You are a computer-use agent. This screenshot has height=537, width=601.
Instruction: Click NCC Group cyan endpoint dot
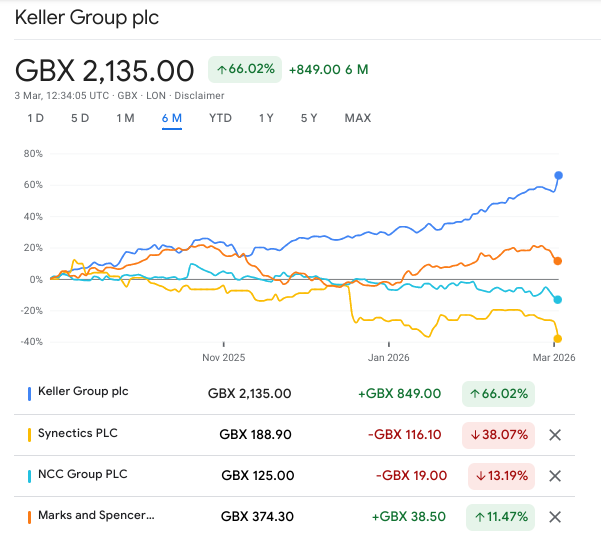pos(558,300)
